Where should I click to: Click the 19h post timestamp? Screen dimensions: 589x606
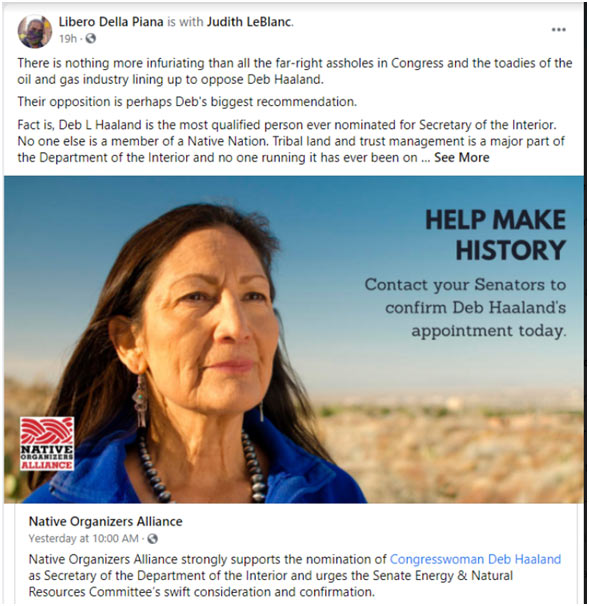[68, 39]
